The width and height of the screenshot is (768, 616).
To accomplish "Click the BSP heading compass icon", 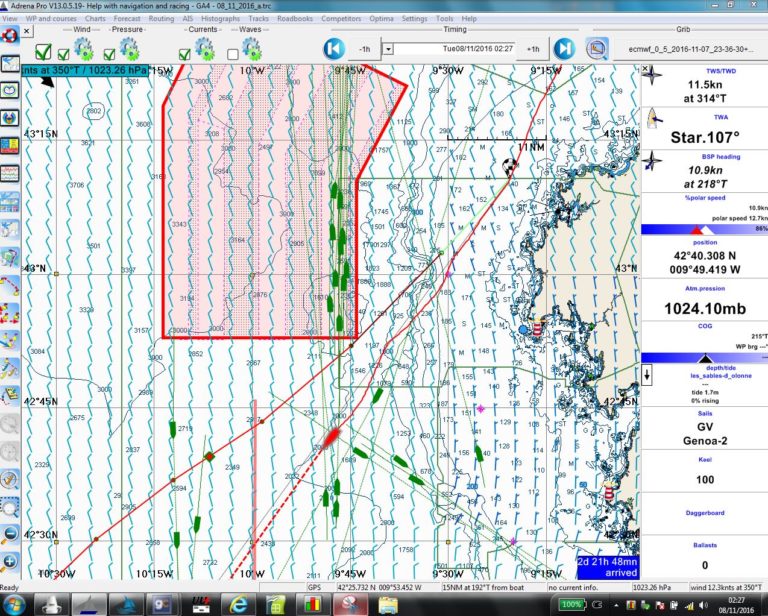I will pyautogui.click(x=651, y=161).
